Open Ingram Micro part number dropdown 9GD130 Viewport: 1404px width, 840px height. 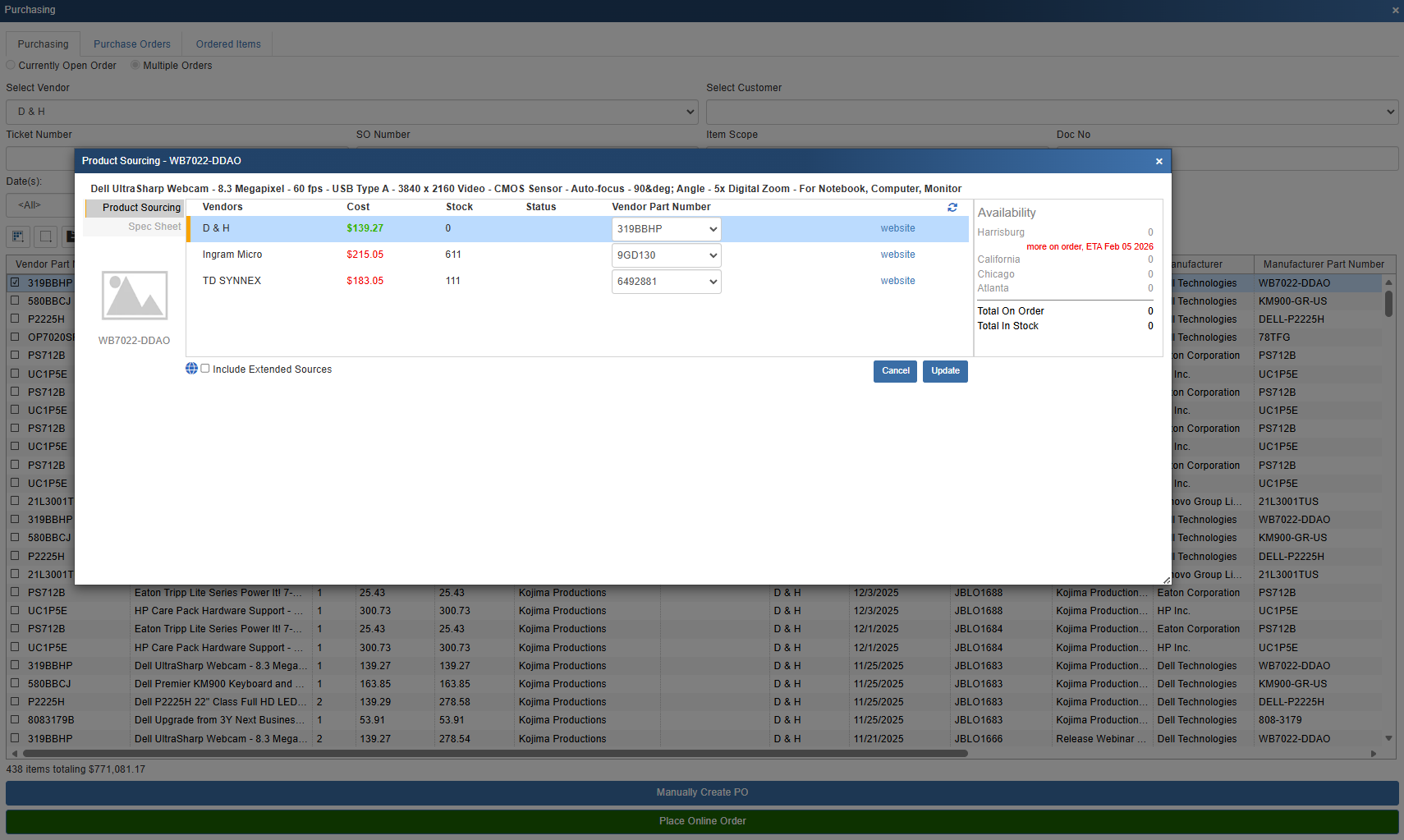point(666,255)
